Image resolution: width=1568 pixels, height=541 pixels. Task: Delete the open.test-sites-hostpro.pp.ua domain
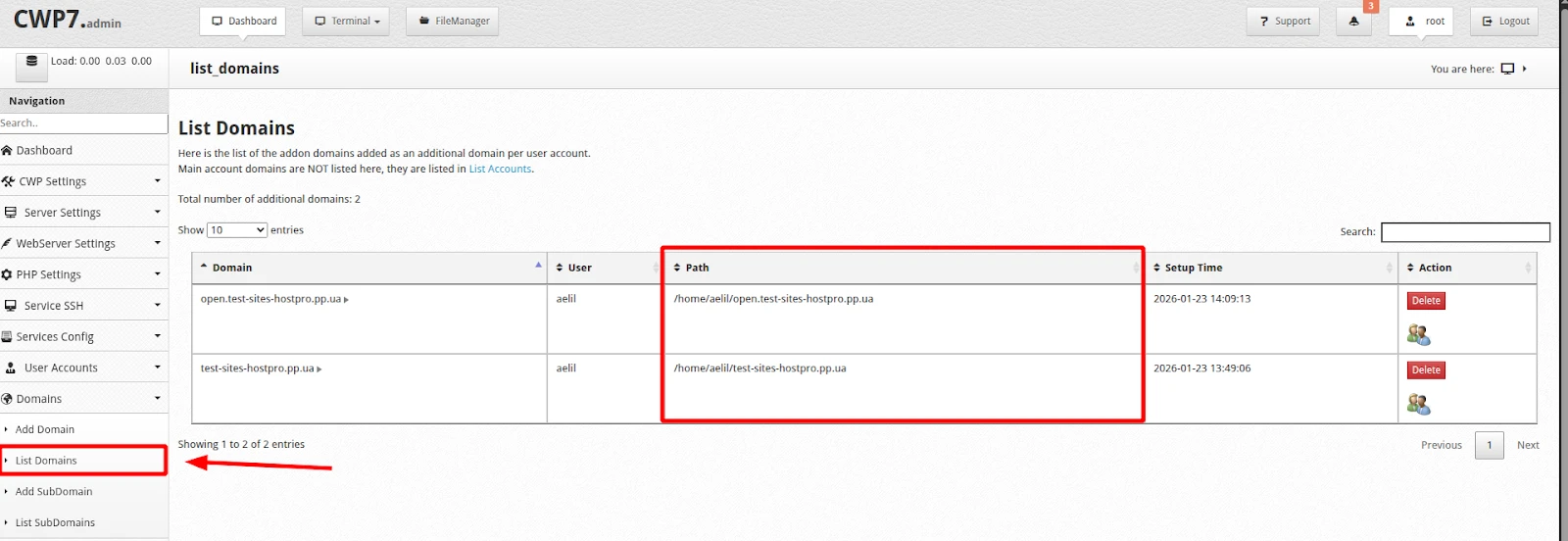click(1426, 301)
